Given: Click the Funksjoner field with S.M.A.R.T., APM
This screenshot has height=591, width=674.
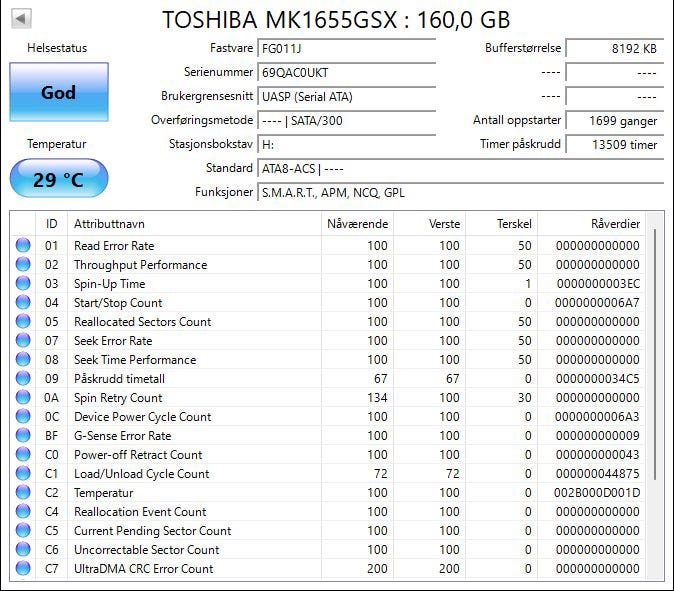Looking at the screenshot, I should [460, 193].
